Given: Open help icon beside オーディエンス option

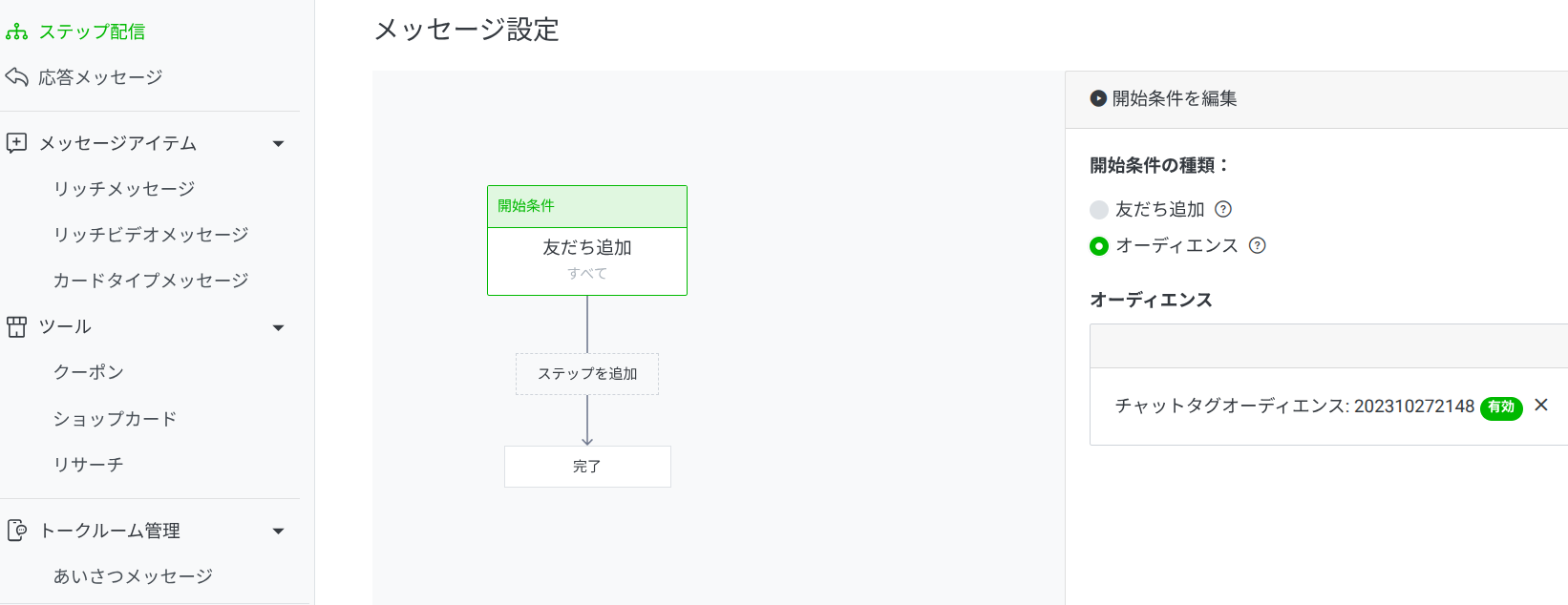Looking at the screenshot, I should click(x=1258, y=245).
